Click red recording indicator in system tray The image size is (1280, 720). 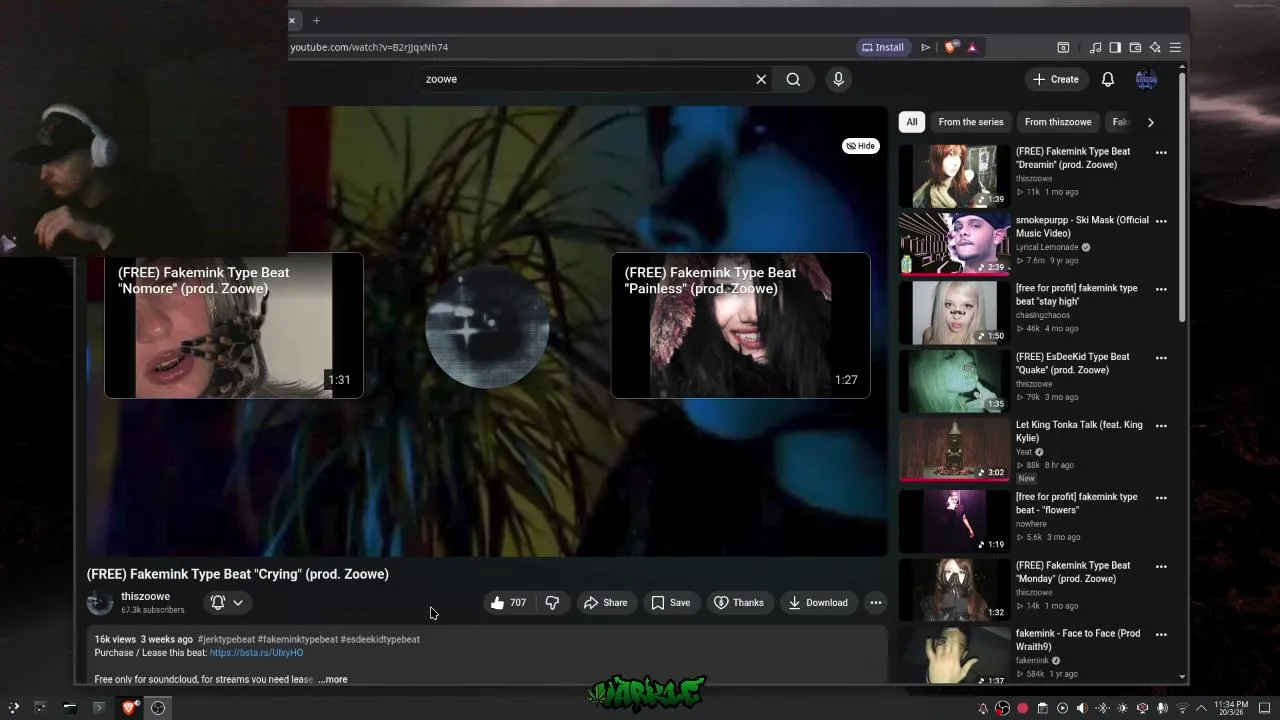1022,708
